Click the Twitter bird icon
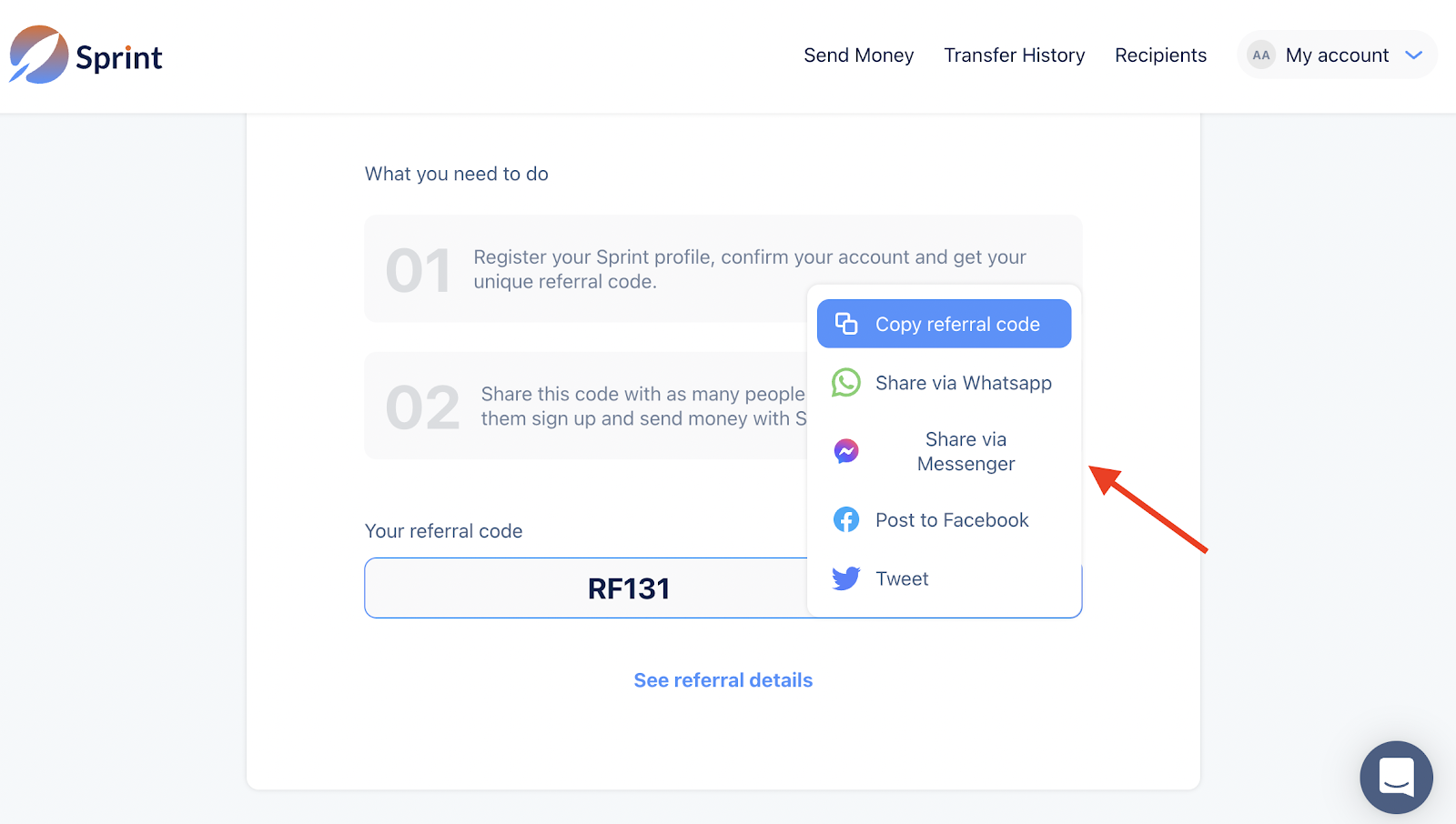This screenshot has height=824, width=1456. (x=846, y=578)
